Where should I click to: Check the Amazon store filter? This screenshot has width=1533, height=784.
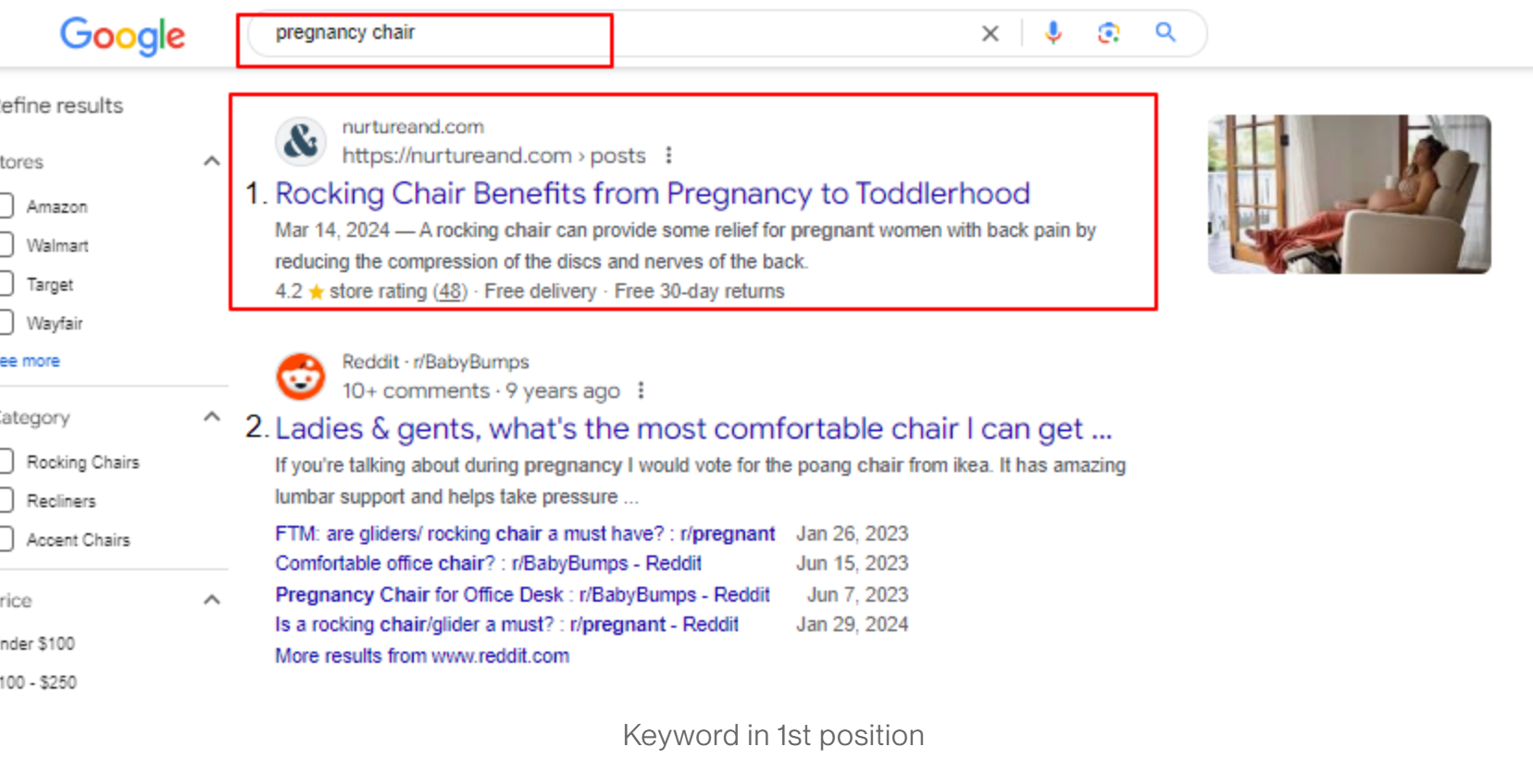[x=6, y=205]
